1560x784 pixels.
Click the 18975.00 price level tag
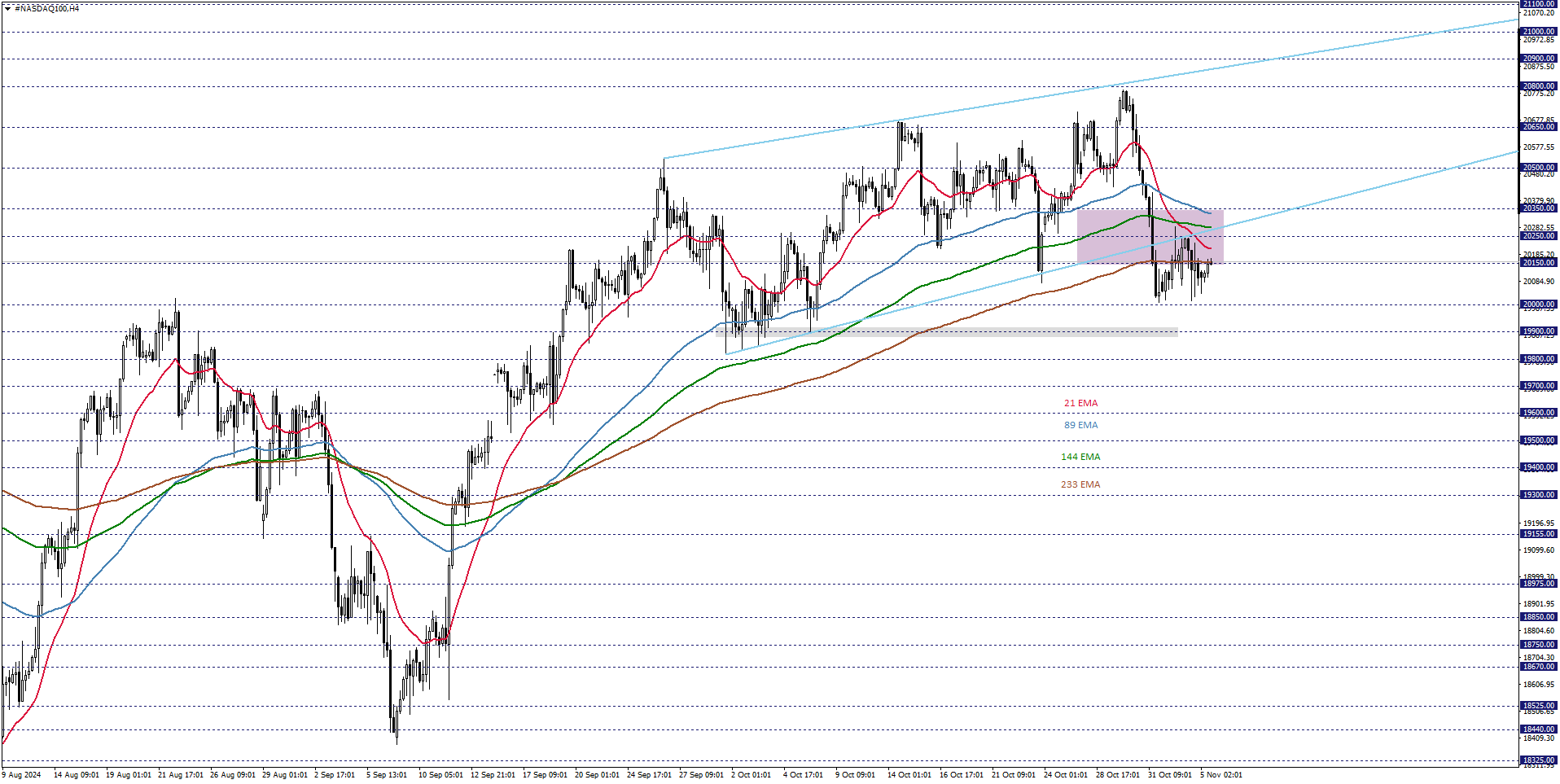click(1538, 584)
